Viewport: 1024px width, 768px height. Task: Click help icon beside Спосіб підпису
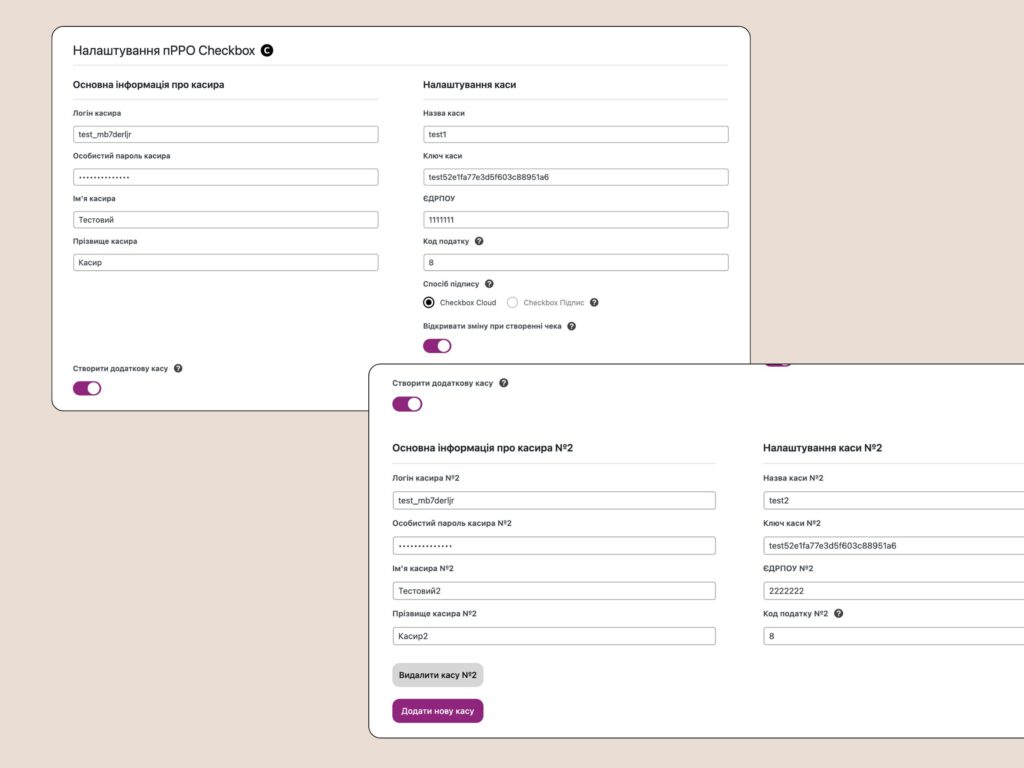(489, 284)
